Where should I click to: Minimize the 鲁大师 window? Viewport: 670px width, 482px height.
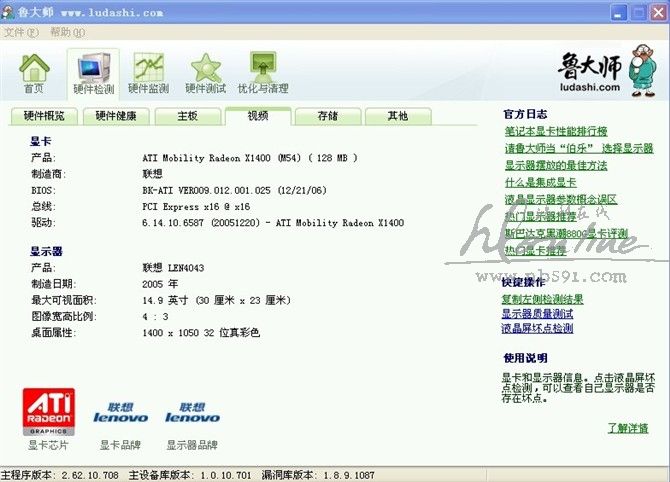tap(618, 13)
